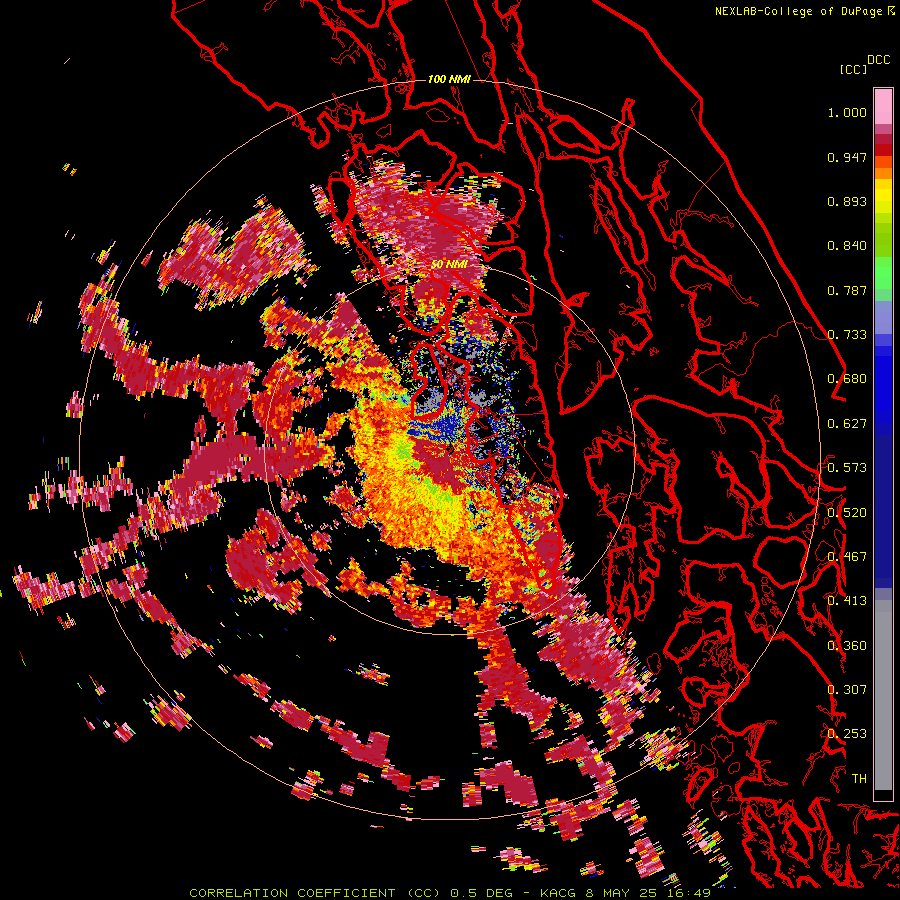Select the 50 NMI range ring label
Viewport: 900px width, 900px height.
click(x=449, y=265)
